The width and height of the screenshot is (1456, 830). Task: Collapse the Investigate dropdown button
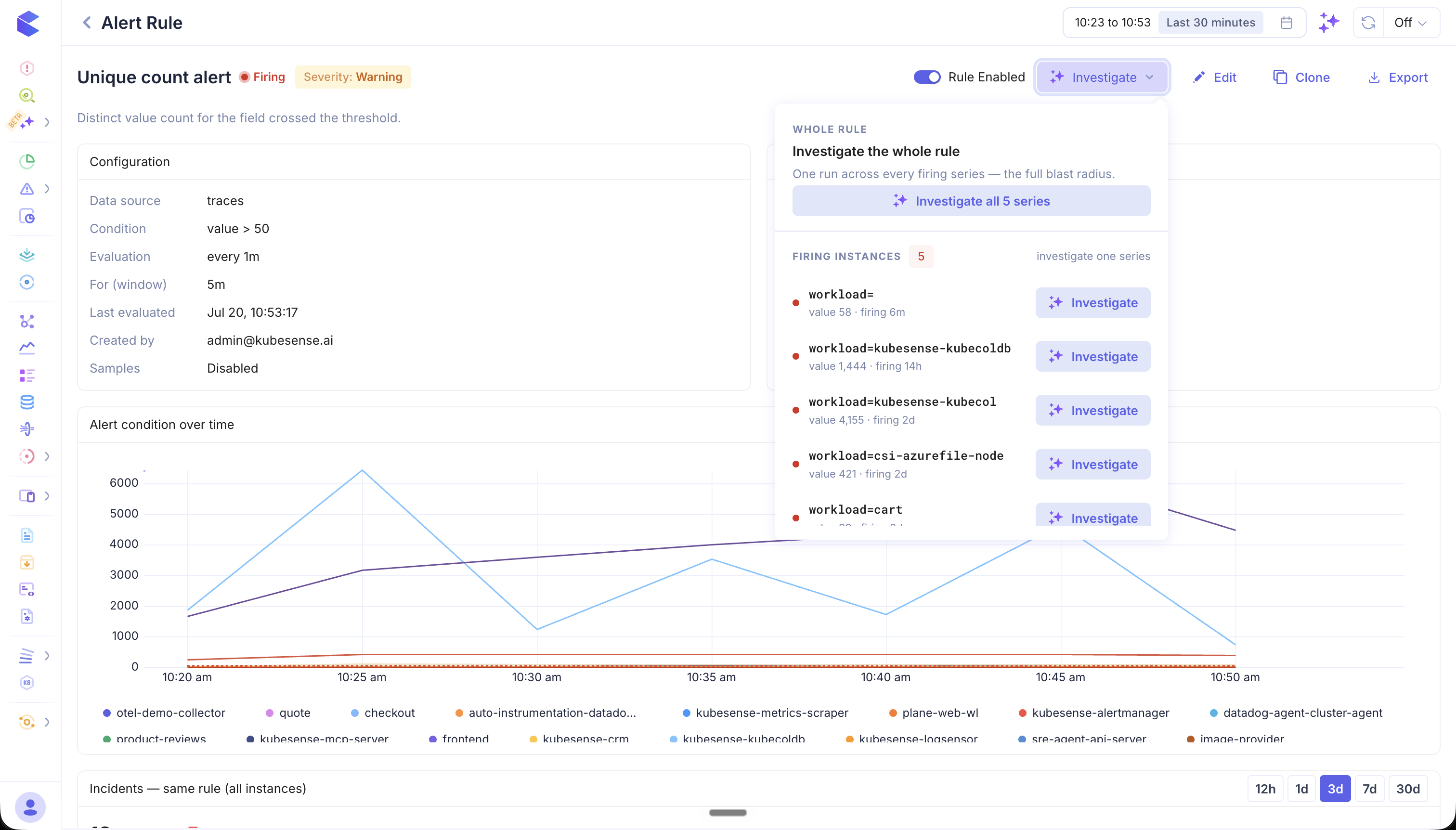(1102, 77)
